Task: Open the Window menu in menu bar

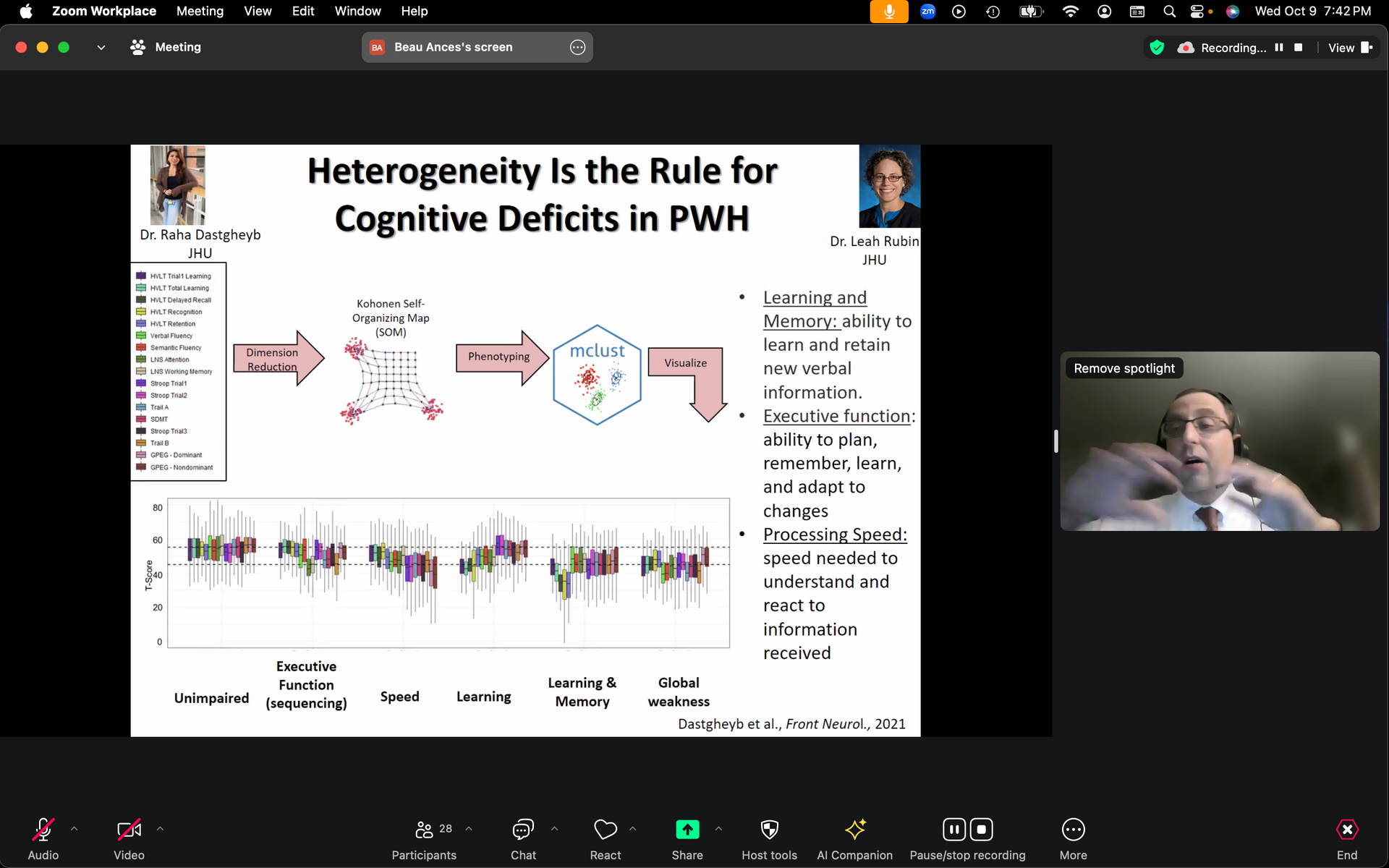Action: [357, 11]
